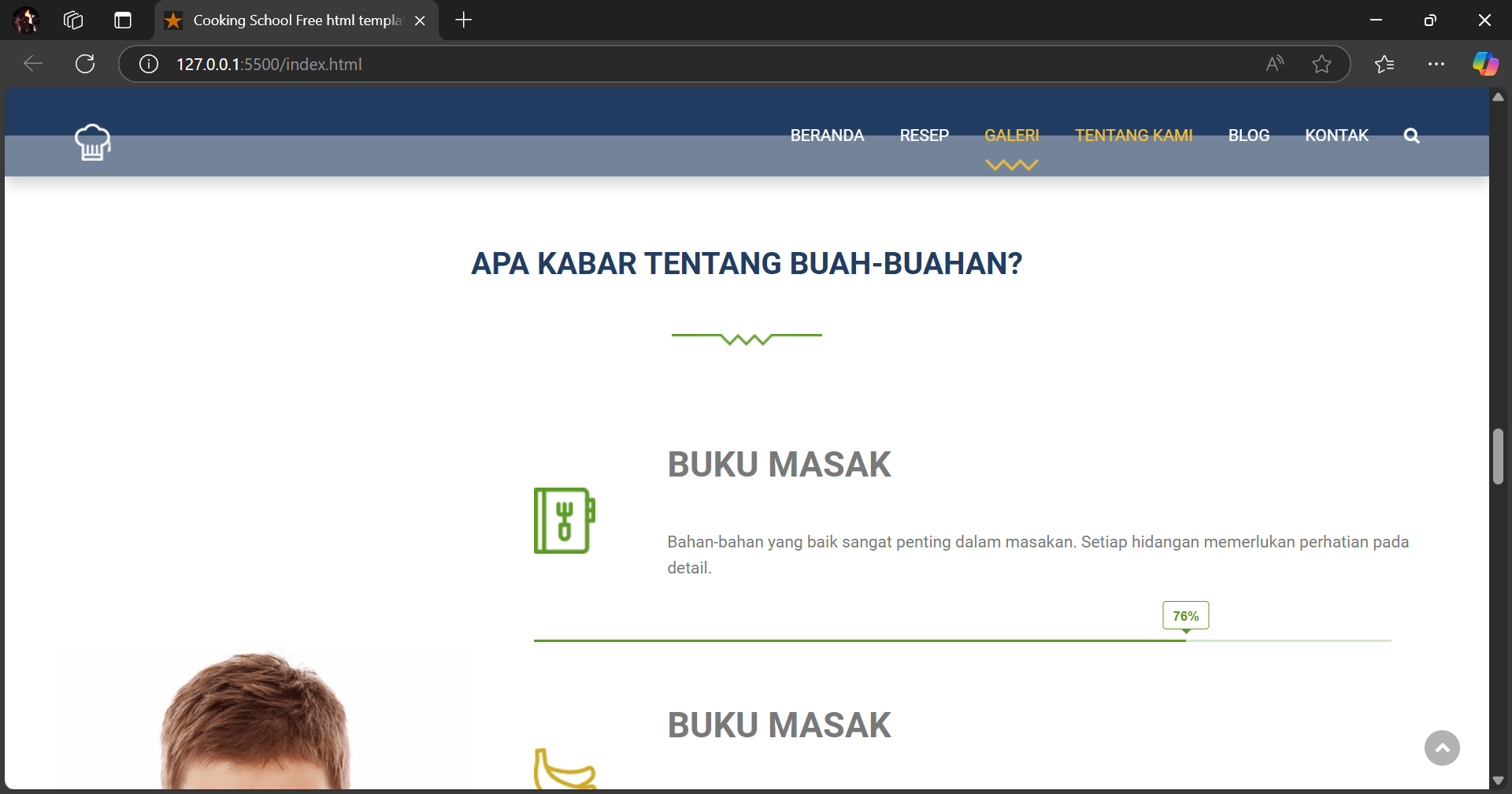Open browser Settings and more menu
Screen dimensions: 1512x794
(1436, 64)
